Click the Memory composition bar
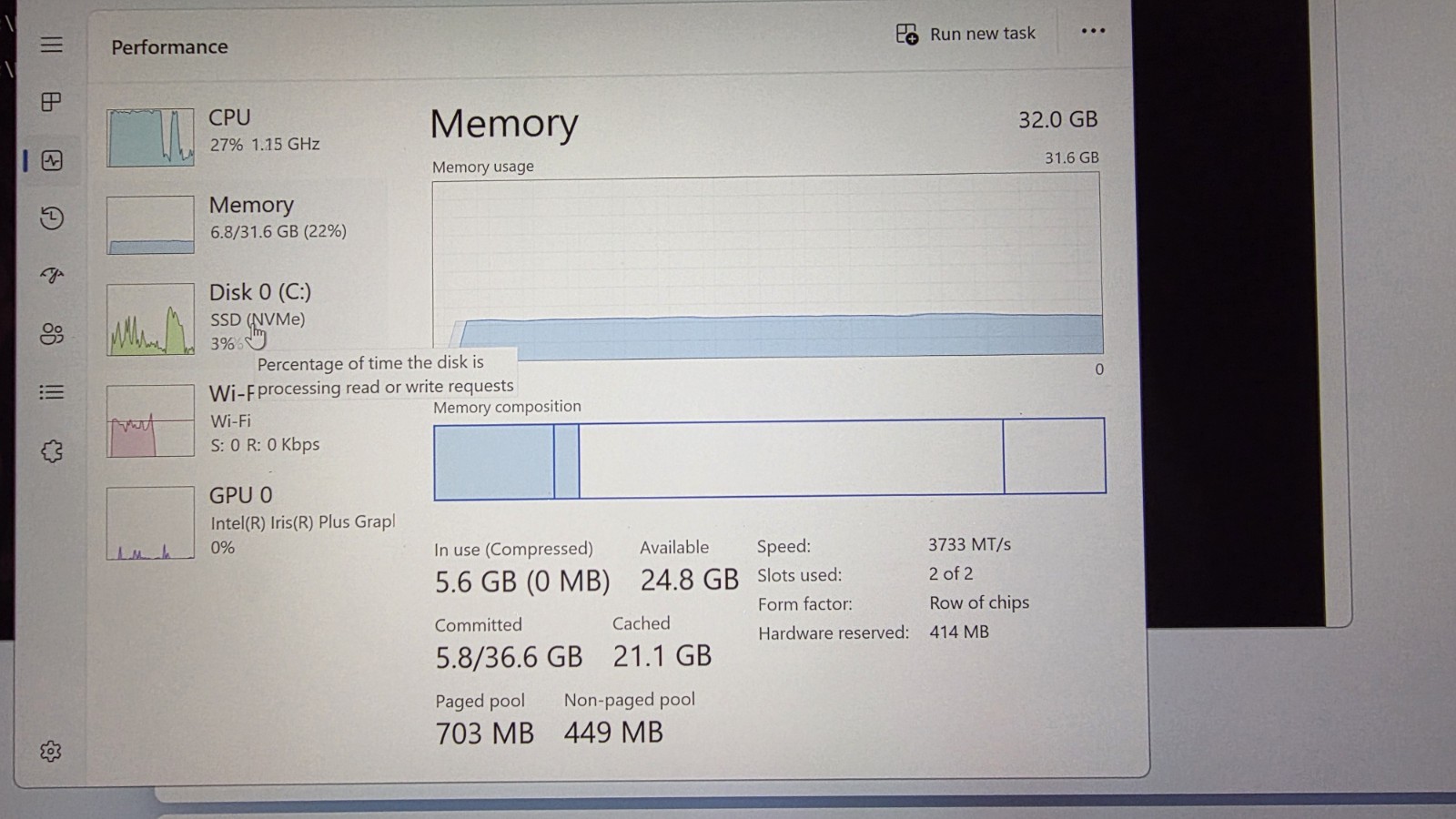The image size is (1456, 819). pos(770,458)
